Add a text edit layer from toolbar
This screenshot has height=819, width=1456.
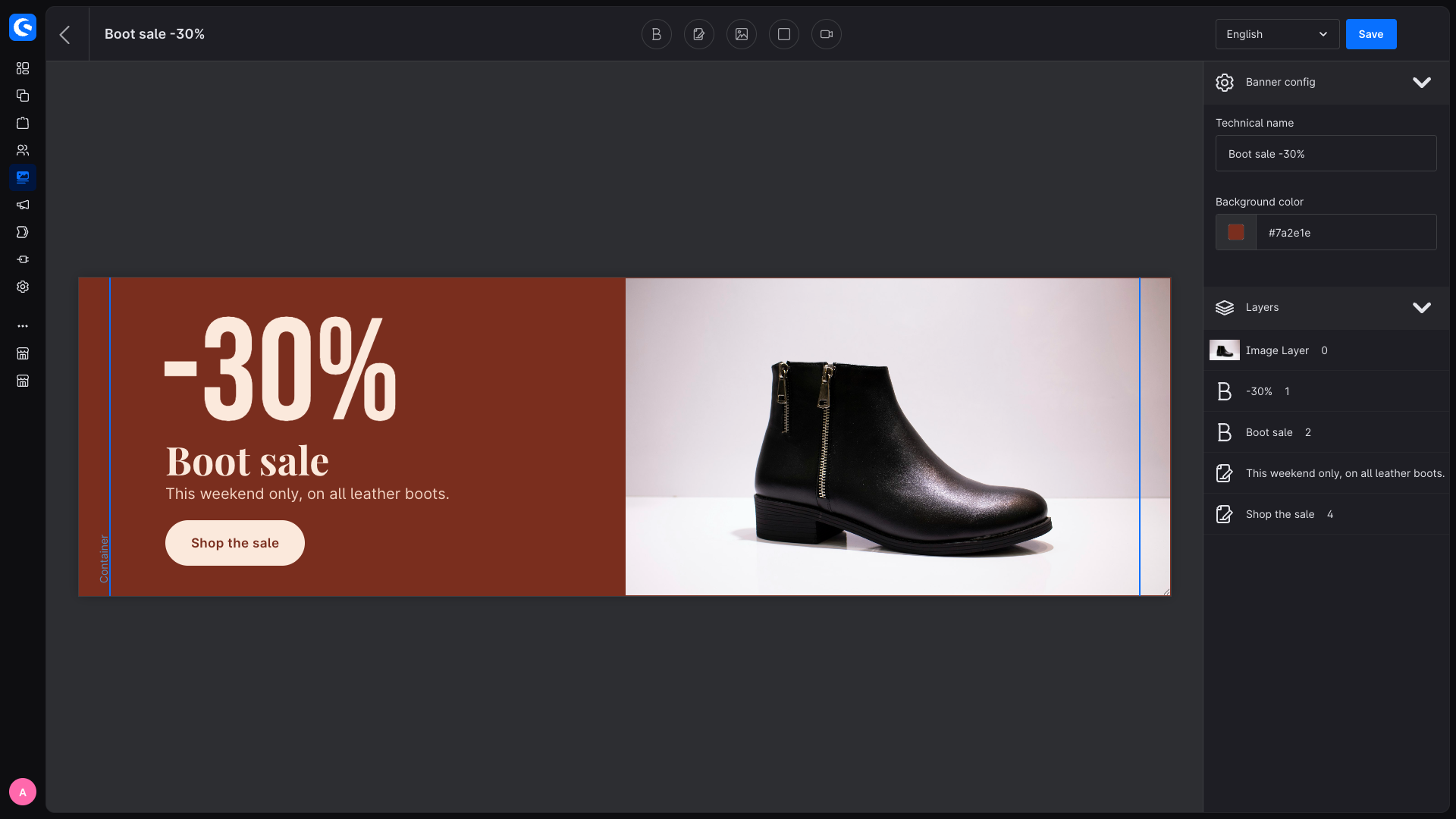(x=699, y=34)
